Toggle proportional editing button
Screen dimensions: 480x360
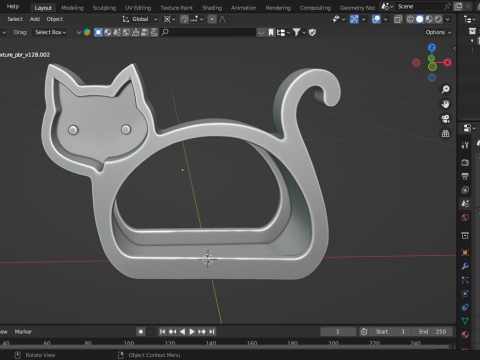pyautogui.click(x=212, y=19)
